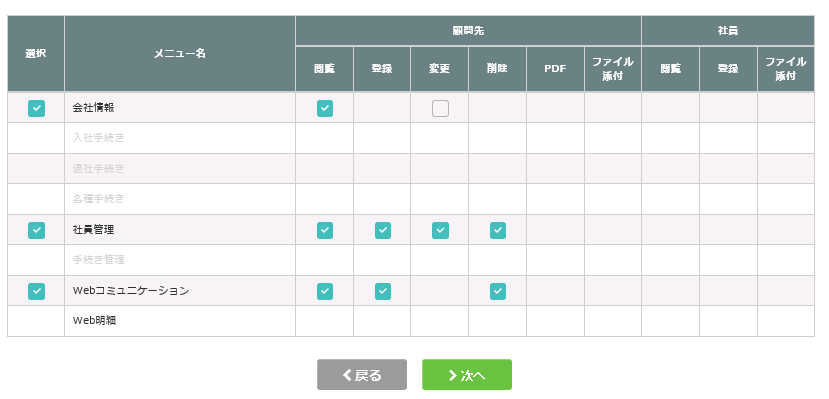Toggle 登録 checkbox for Webコミュニケーション
Screen dimensions: 829x399
tap(383, 291)
